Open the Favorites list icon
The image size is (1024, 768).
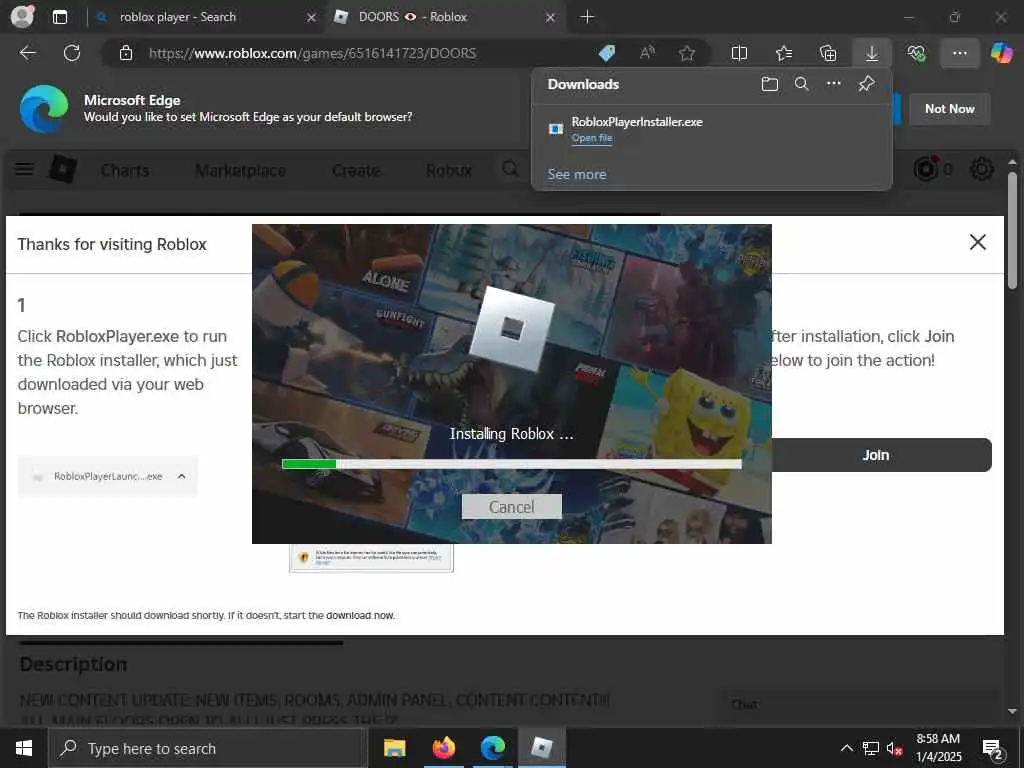(x=784, y=53)
